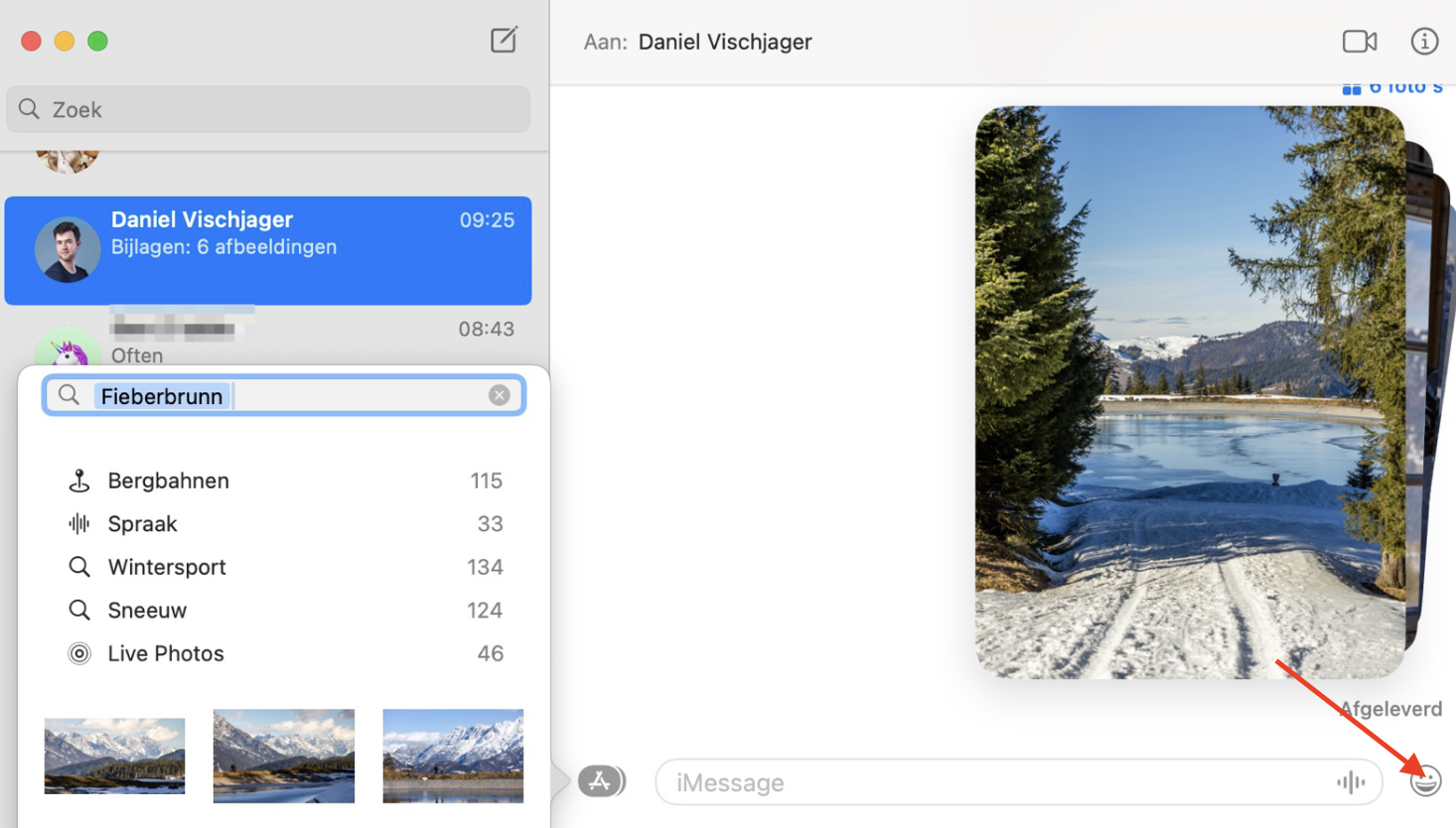Click the middle mountain lake thumbnail
This screenshot has width=1456, height=828.
click(x=283, y=756)
